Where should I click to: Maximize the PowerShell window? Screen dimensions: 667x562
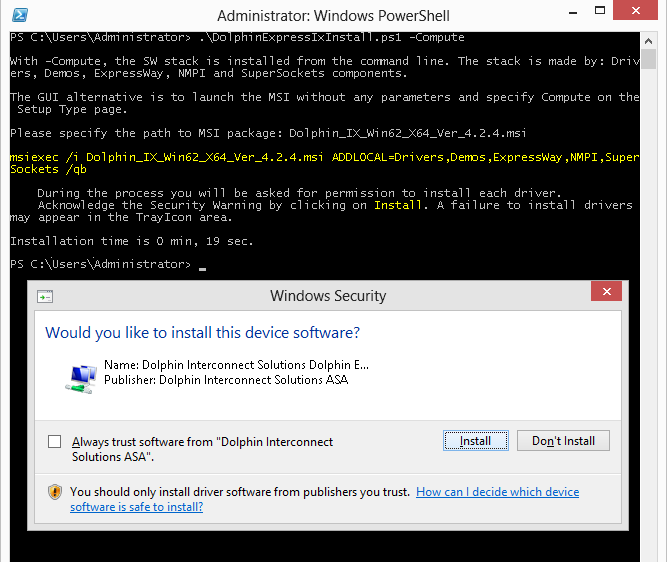pos(600,11)
